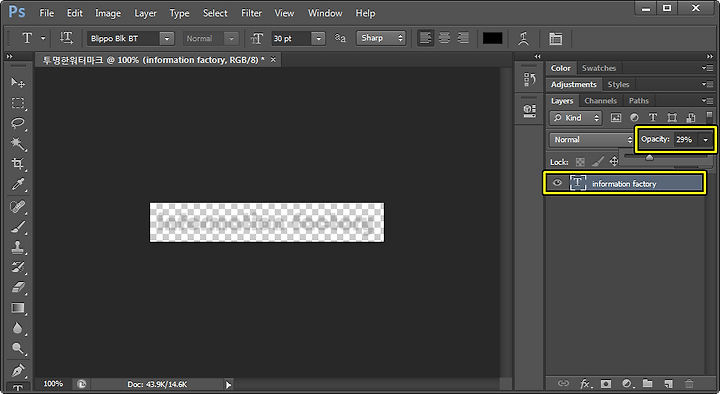Switch to the Swatches tab
720x394 pixels.
tap(599, 68)
